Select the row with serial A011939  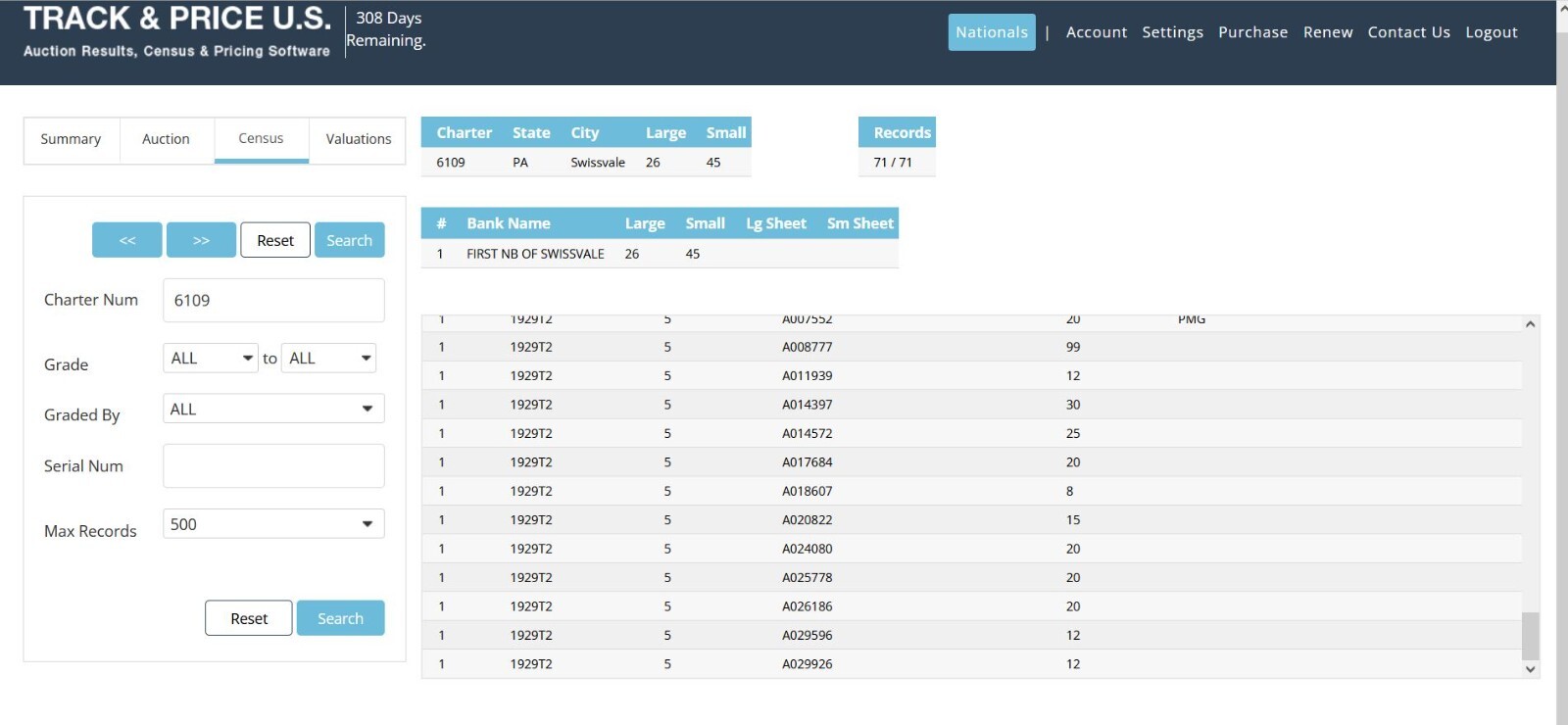[971, 375]
